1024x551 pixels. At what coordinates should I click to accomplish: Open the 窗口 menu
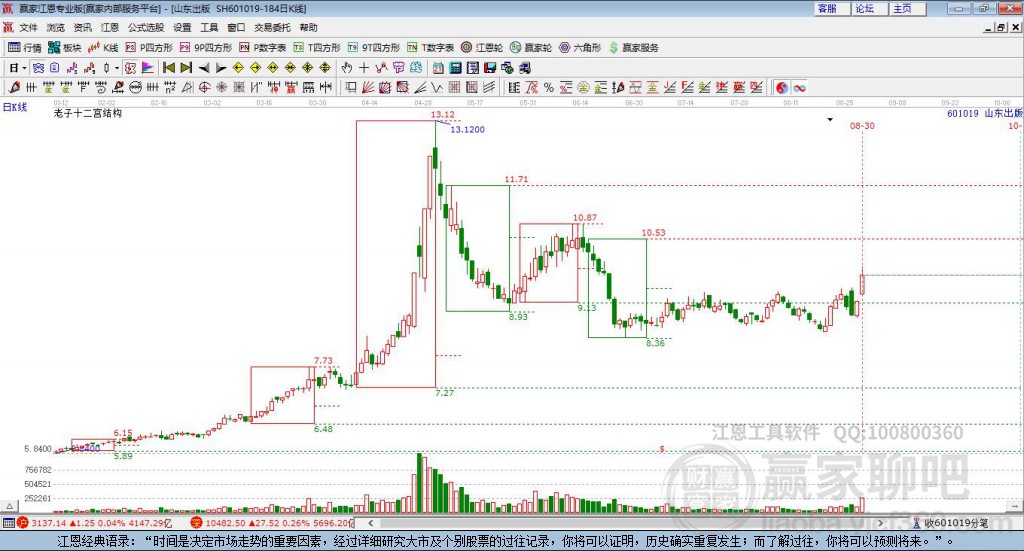click(236, 27)
